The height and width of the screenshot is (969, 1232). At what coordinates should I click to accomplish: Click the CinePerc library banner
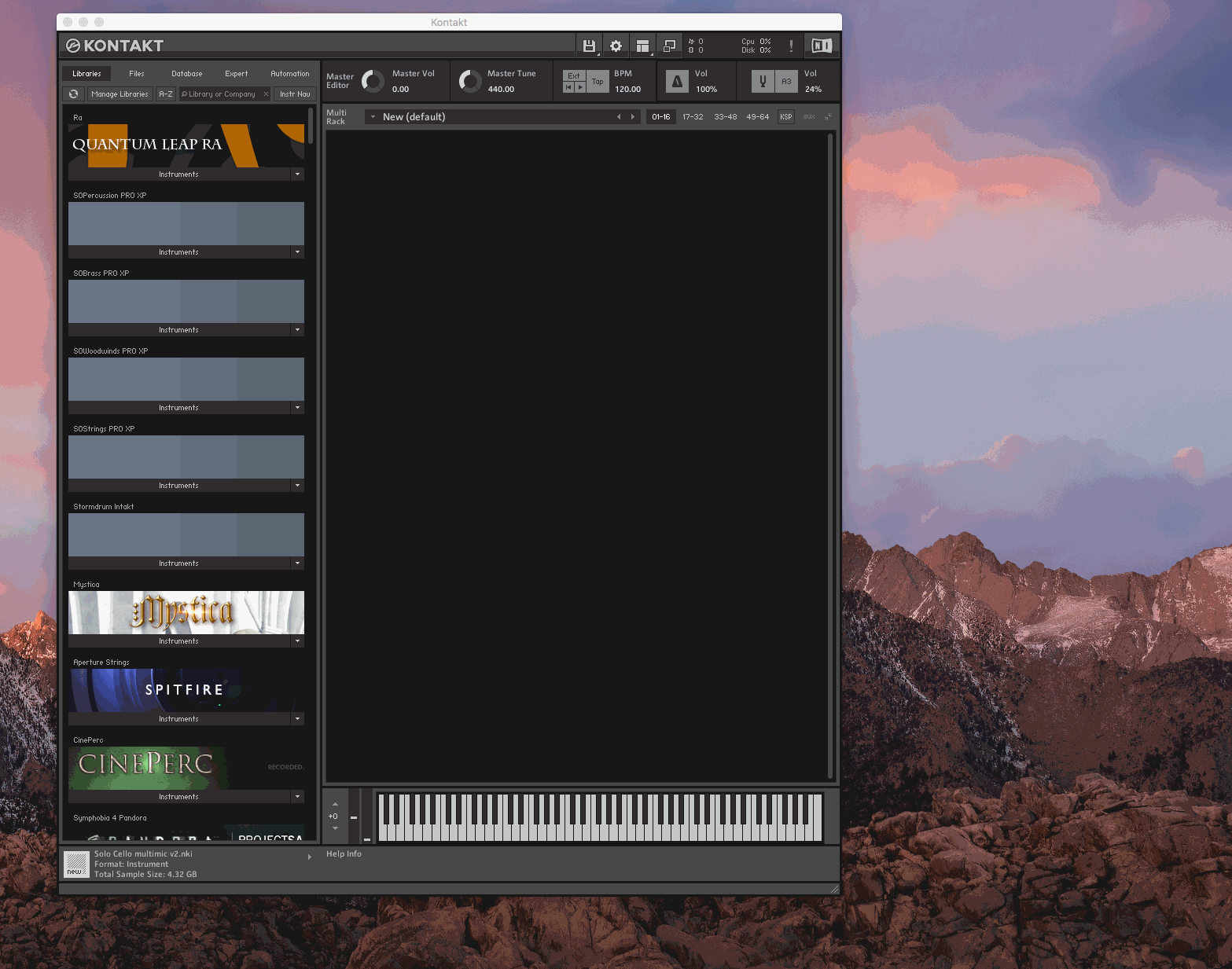pos(186,768)
